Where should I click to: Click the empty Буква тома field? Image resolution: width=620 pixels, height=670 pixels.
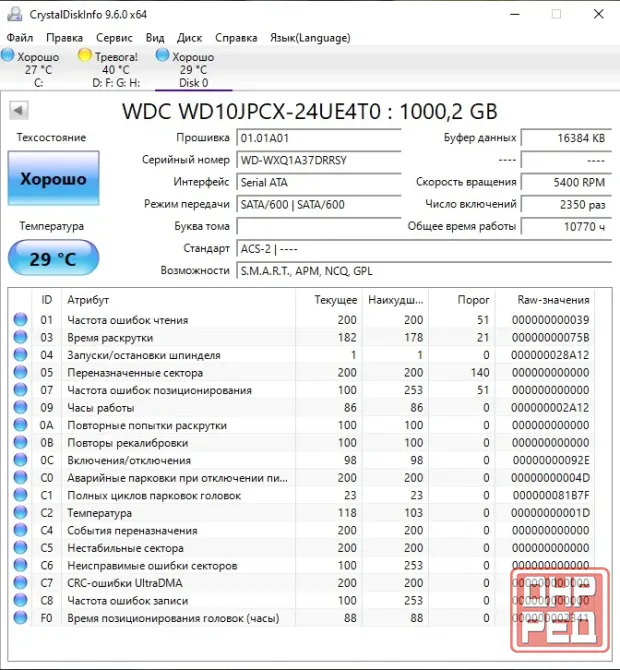(319, 226)
